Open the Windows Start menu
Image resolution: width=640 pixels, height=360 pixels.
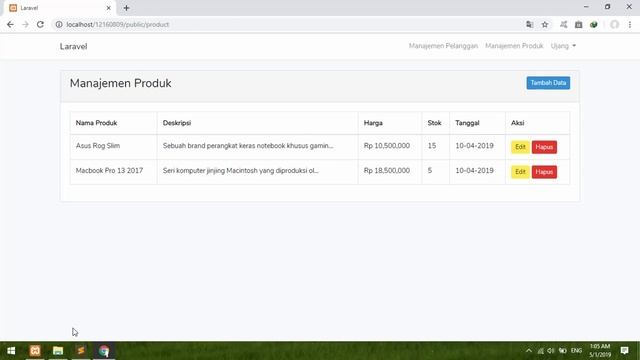11,351
